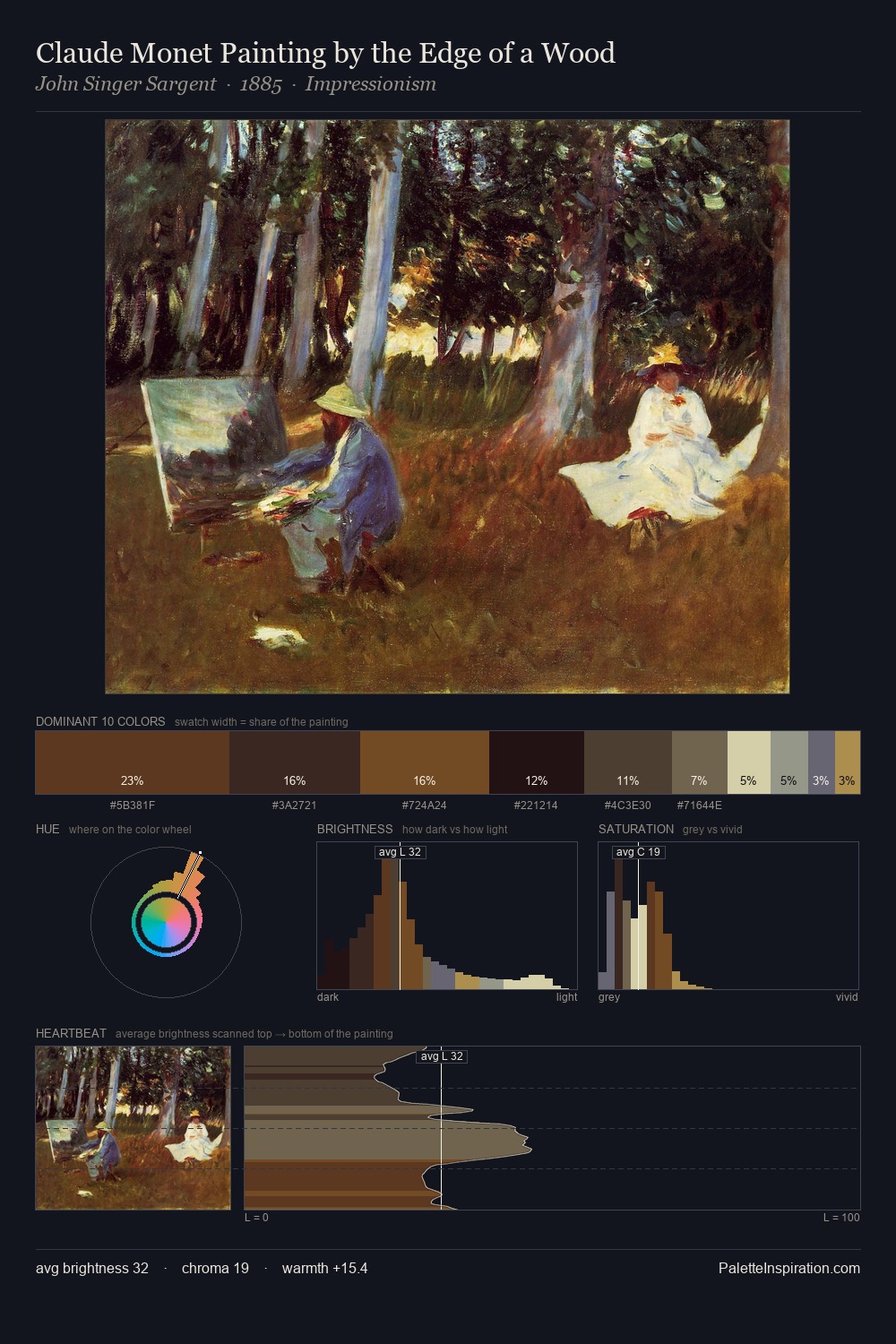Viewport: 896px width, 1344px height.
Task: Select the 12% near-black swatch #221214
Action: (537, 762)
